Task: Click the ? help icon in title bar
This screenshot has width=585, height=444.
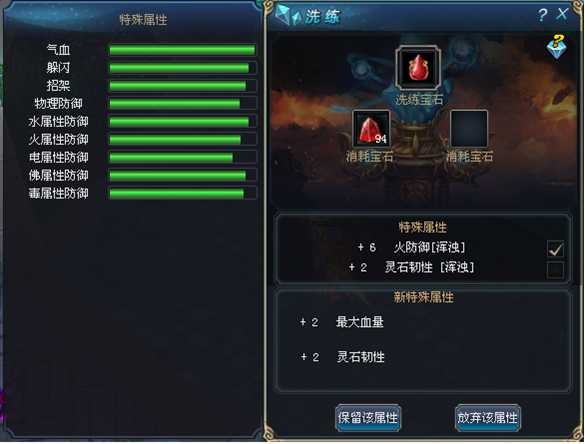Action: [x=542, y=15]
